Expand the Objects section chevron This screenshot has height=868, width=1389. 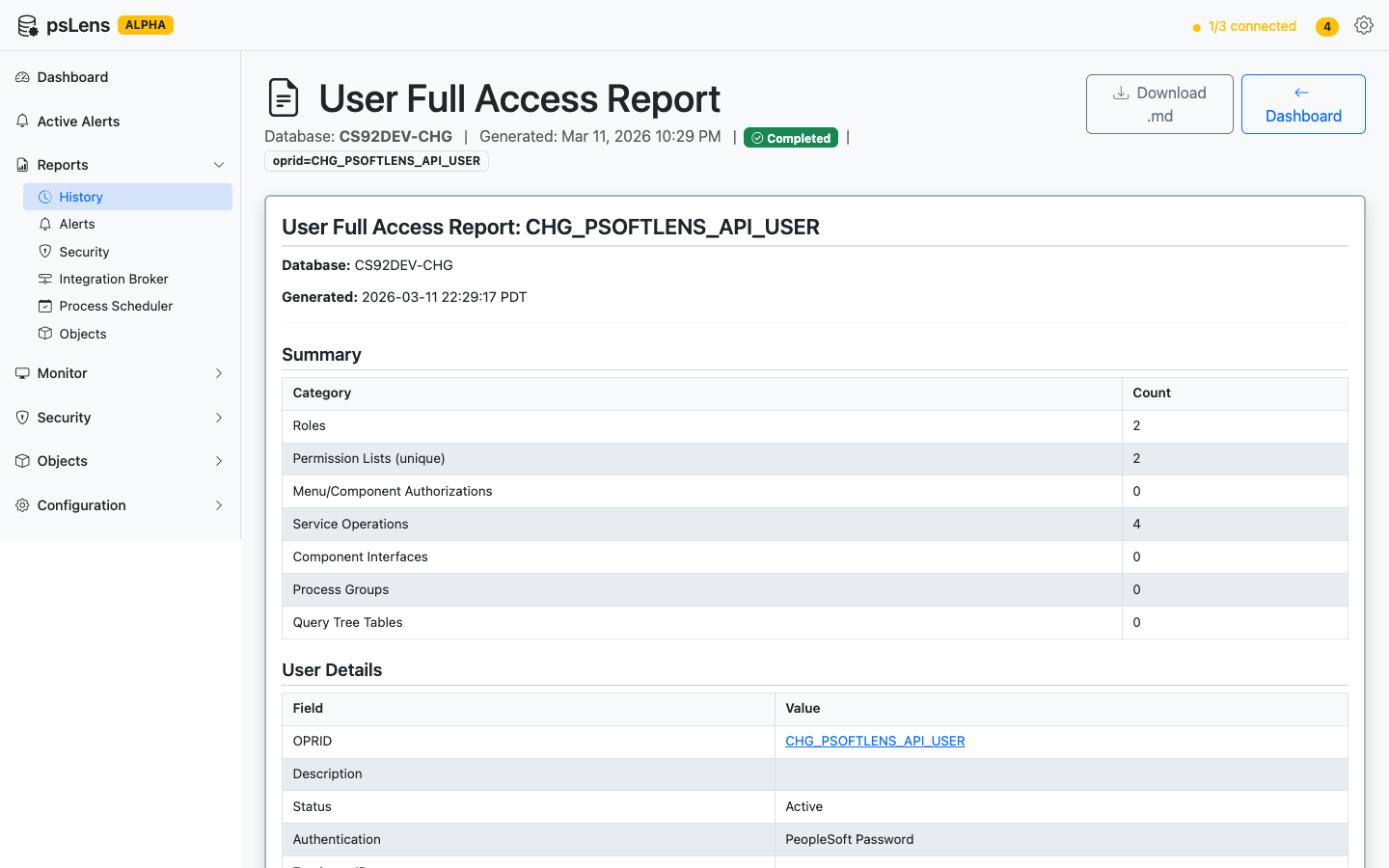click(219, 461)
